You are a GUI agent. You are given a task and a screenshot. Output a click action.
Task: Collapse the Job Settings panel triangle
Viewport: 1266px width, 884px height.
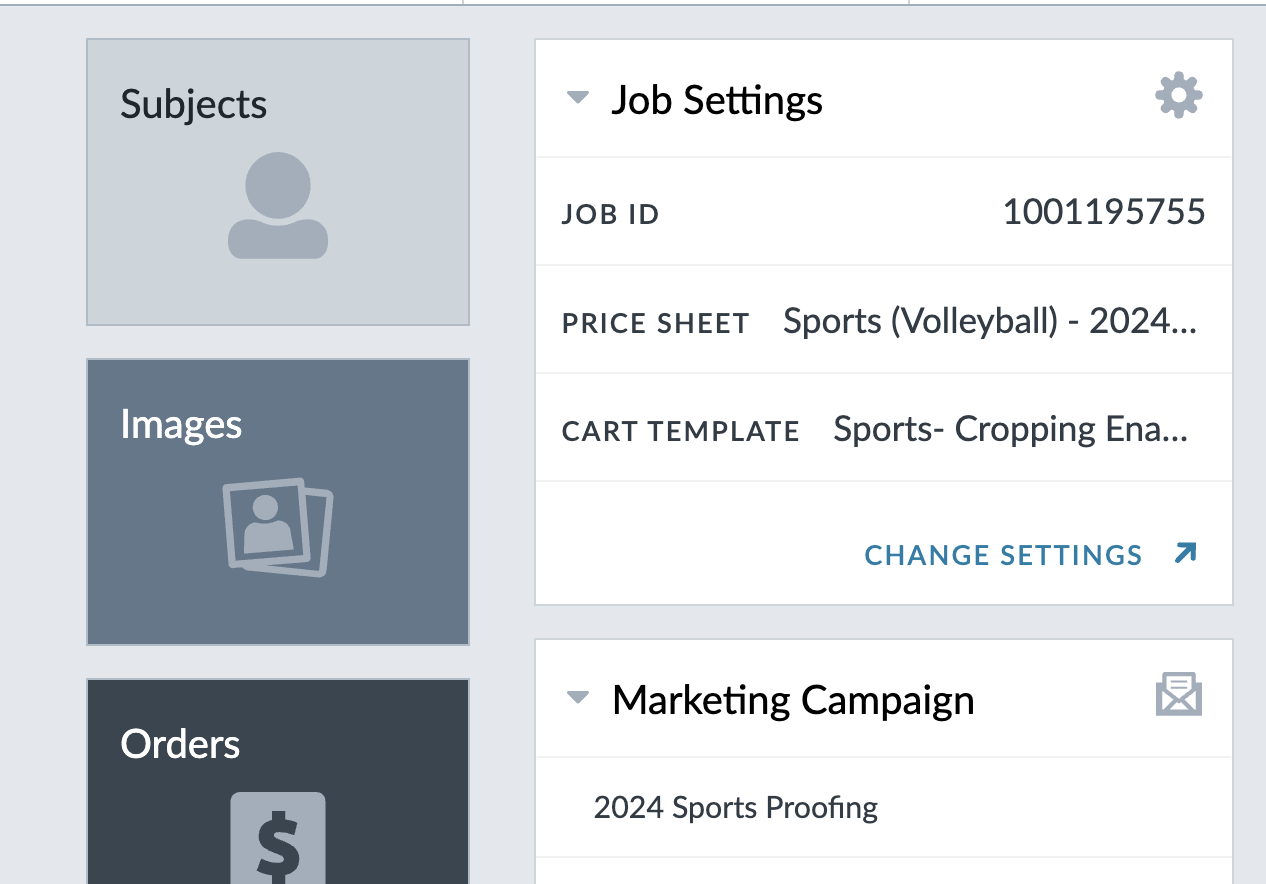click(578, 98)
